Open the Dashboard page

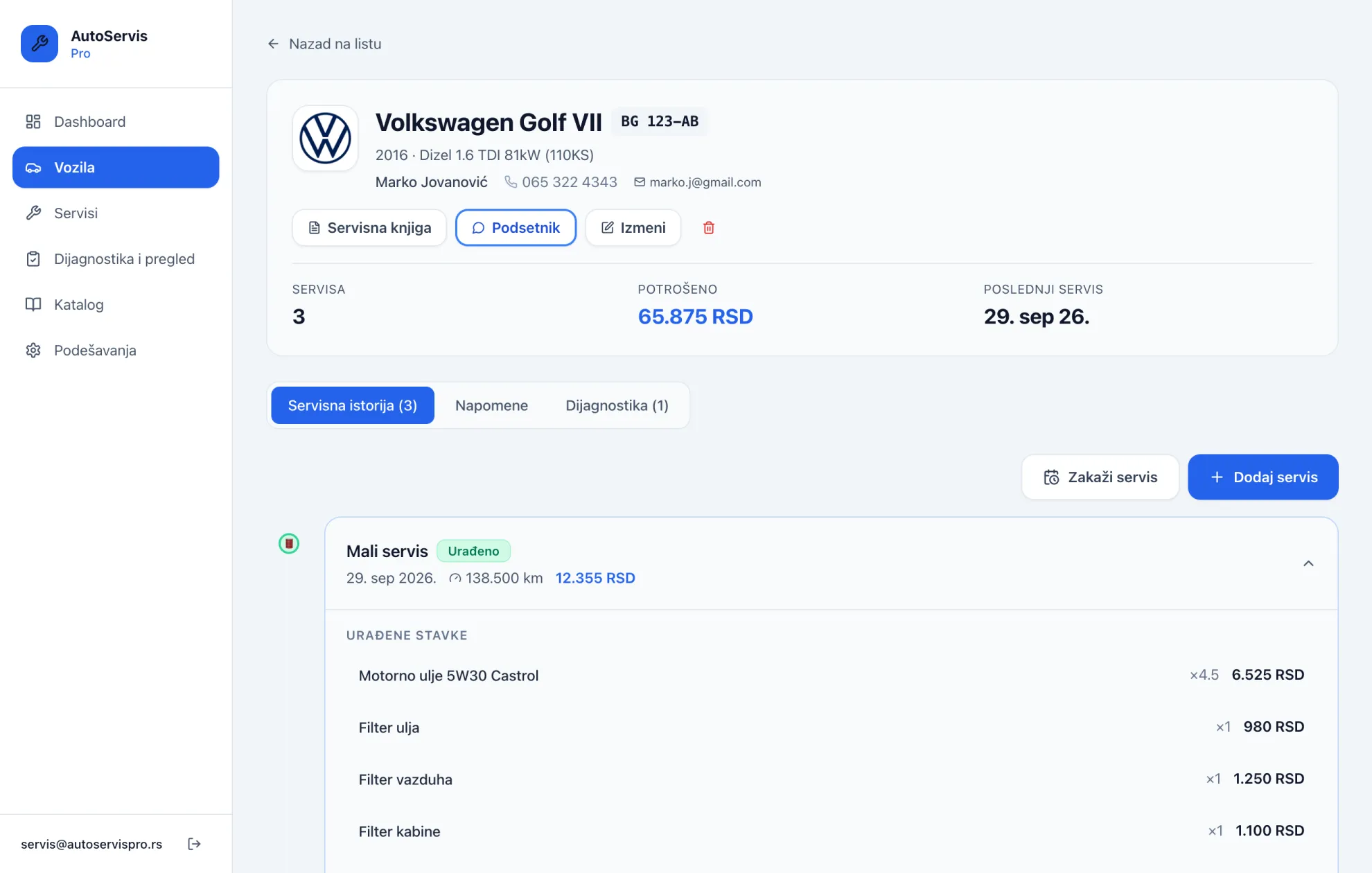pos(116,121)
